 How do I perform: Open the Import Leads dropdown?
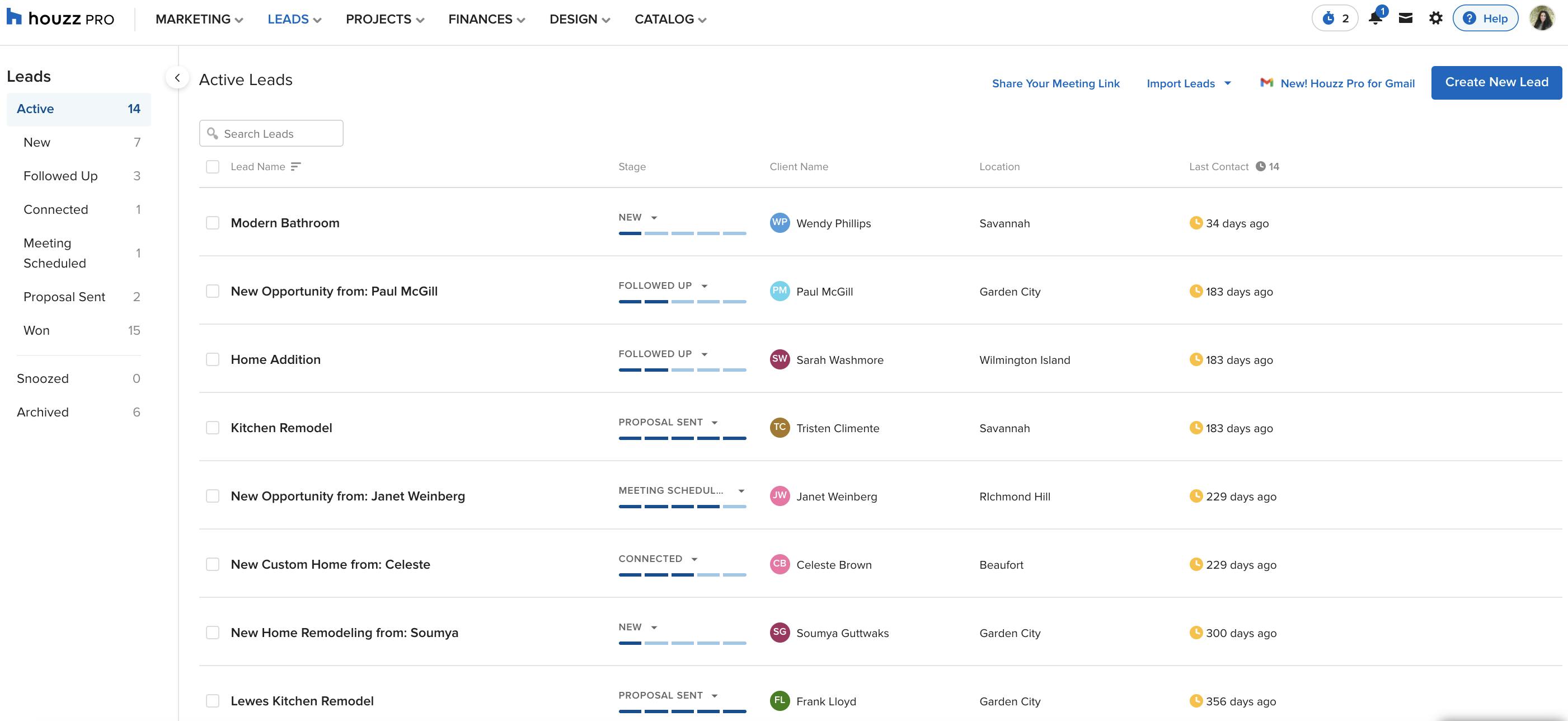pos(1187,83)
